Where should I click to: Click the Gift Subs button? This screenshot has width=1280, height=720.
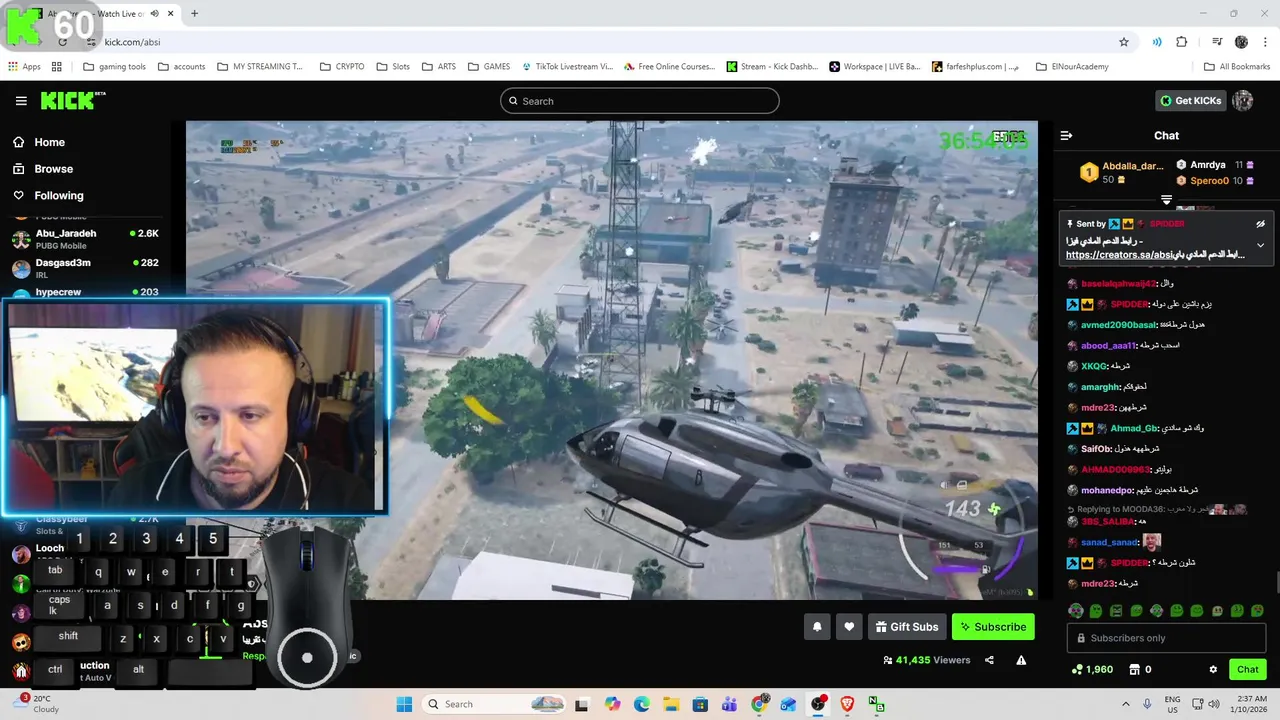point(907,627)
